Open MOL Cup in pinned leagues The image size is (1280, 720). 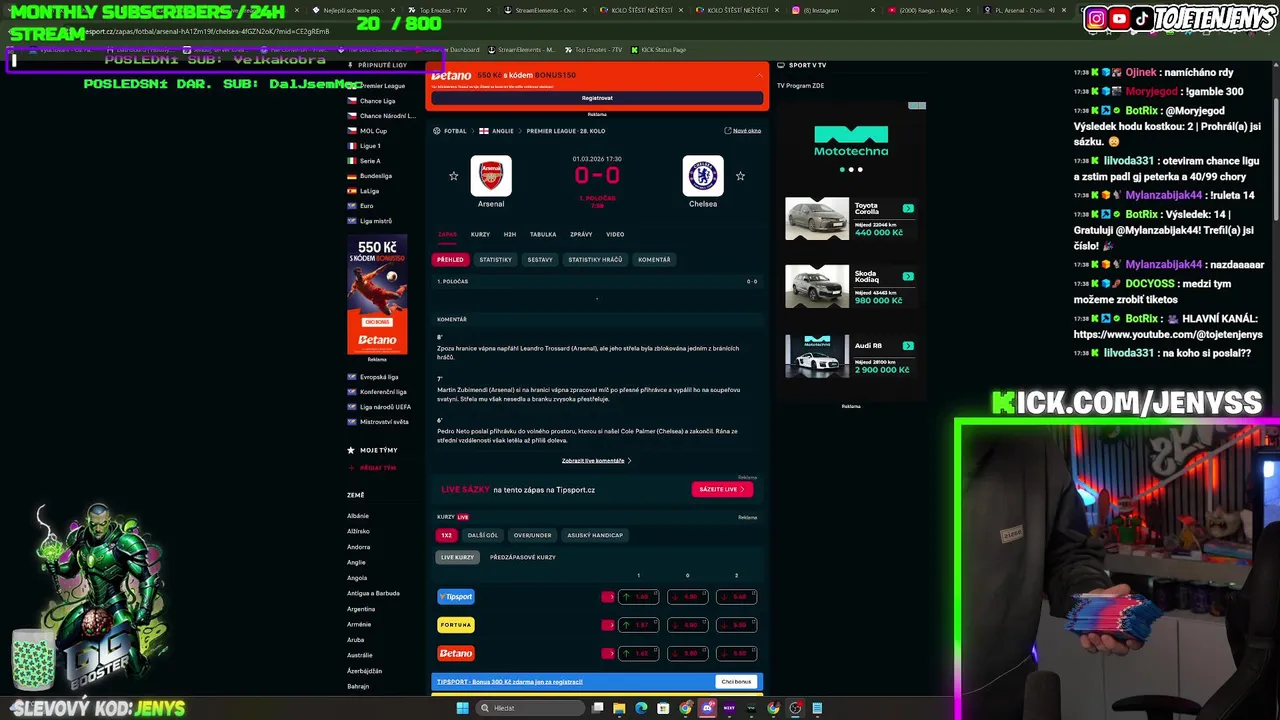[373, 131]
